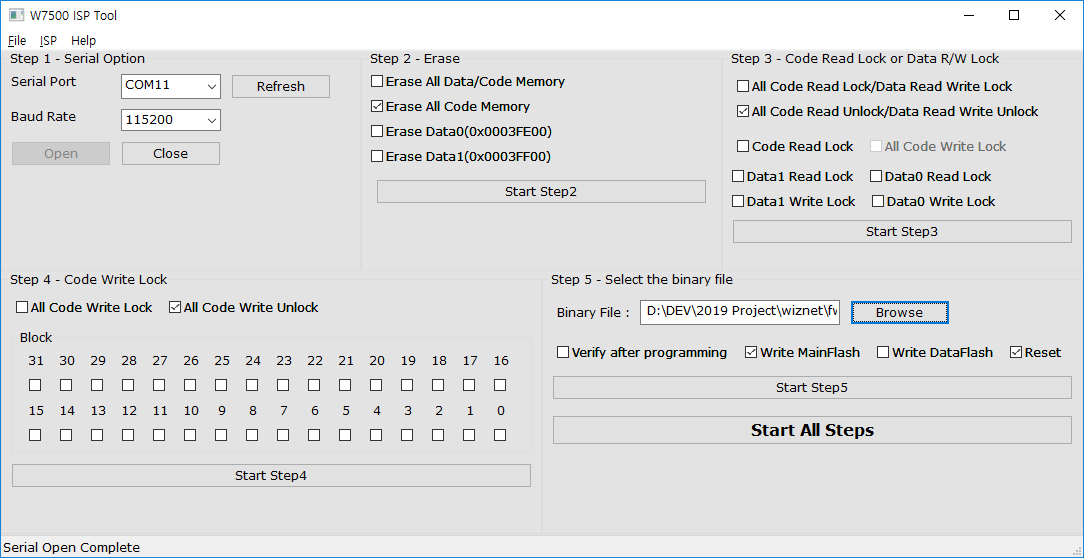Minimize the W7500 ISP Tool window
The image size is (1084, 558).
point(968,15)
